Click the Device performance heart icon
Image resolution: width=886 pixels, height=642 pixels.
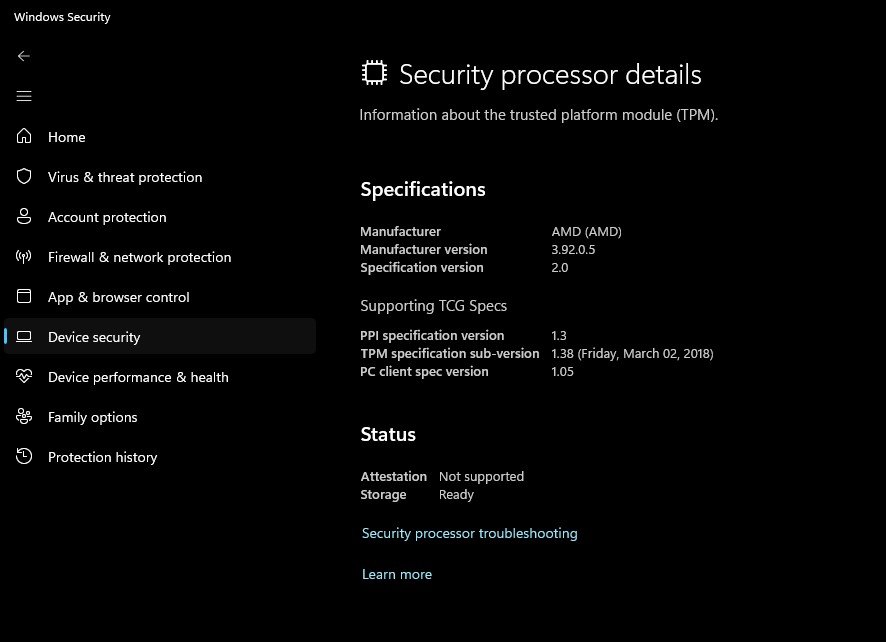(24, 376)
